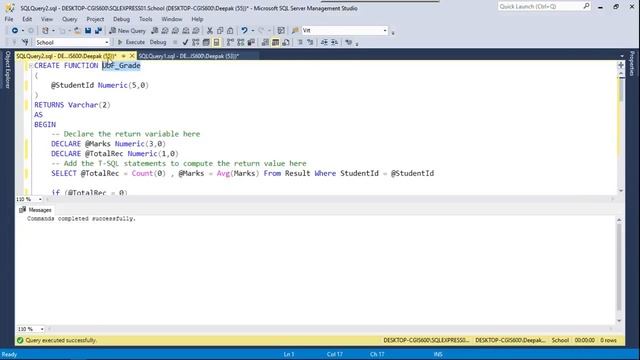This screenshot has width=640, height=360.
Task: Uncomment selected lines icon
Action: pos(310,42)
